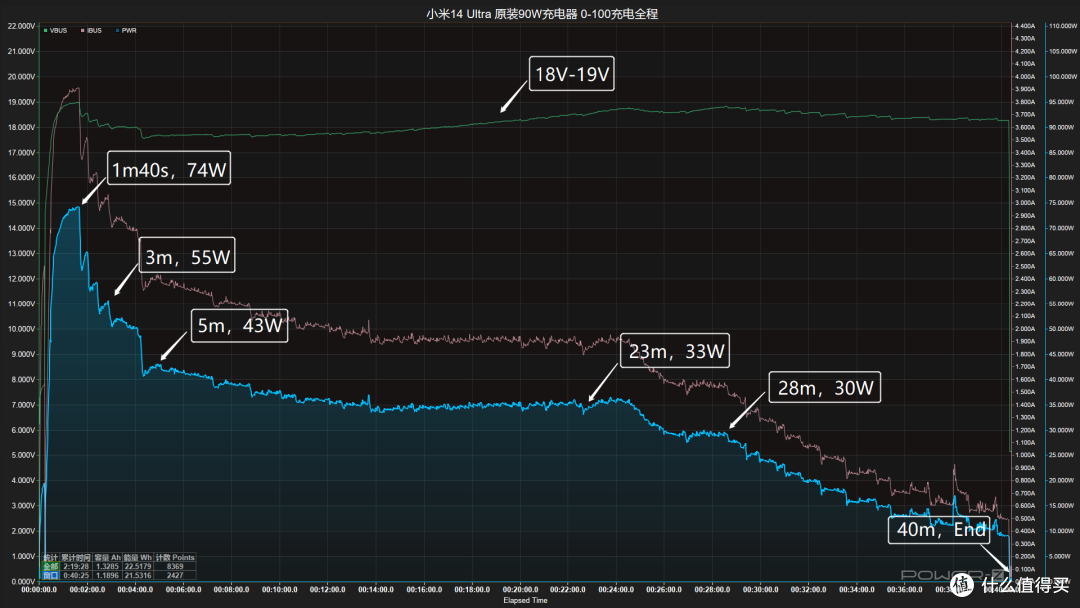The image size is (1080, 608).
Task: Click the 00:36:00.0 time axis label
Action: pyautogui.click(x=904, y=590)
